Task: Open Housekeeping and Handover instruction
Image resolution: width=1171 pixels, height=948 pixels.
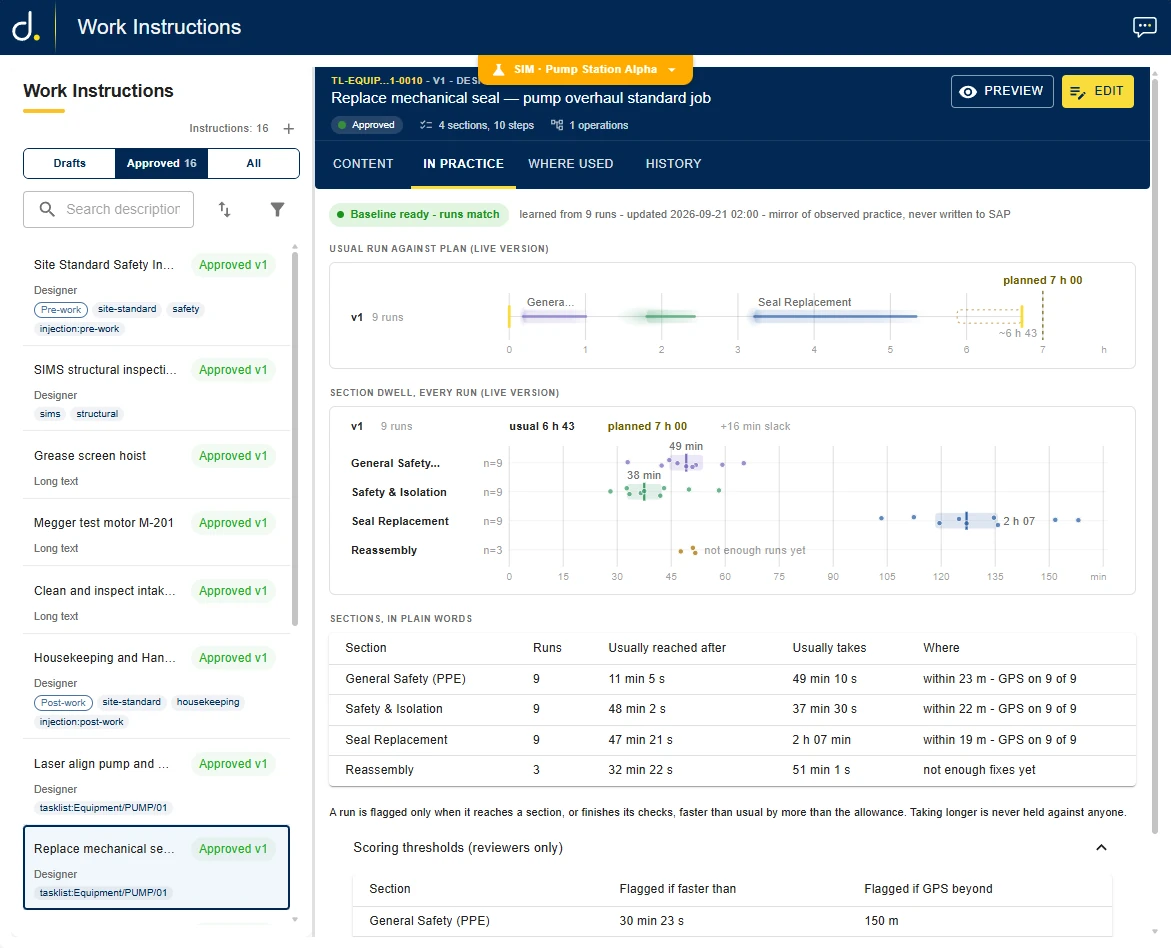Action: pyautogui.click(x=156, y=688)
